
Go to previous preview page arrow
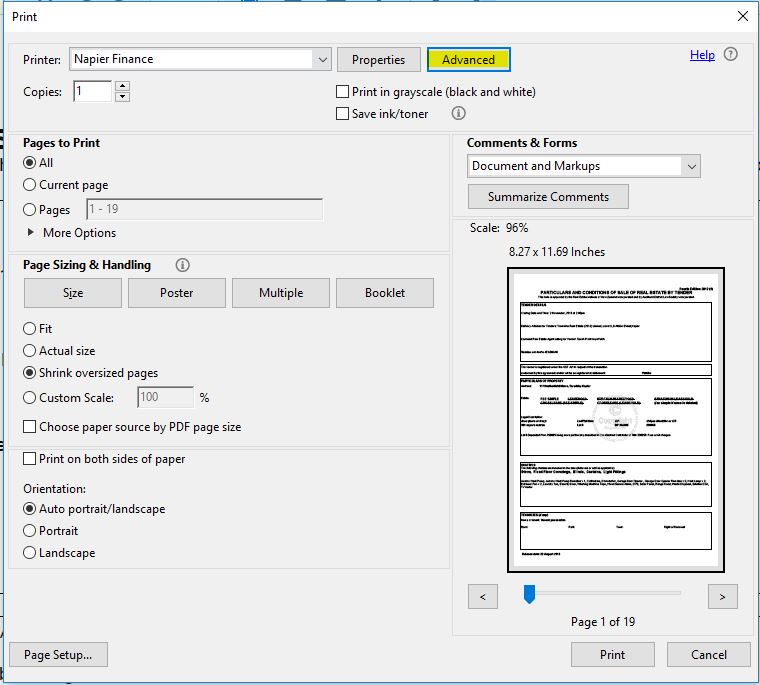[483, 597]
